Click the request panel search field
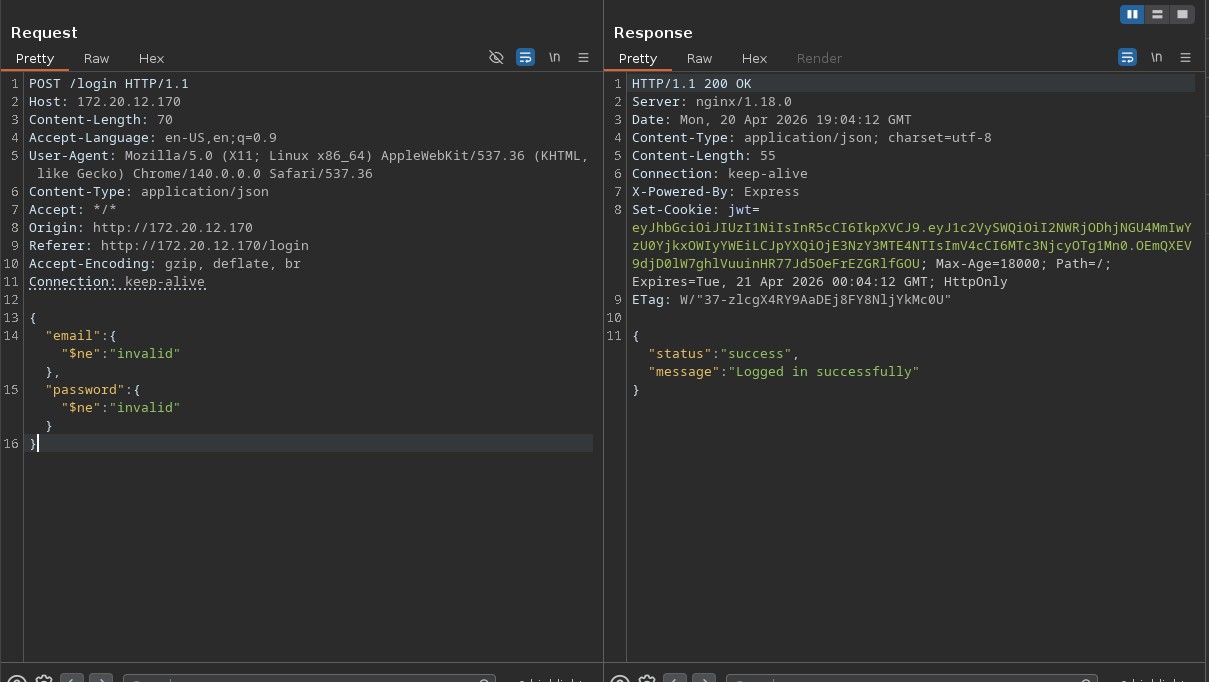The width and height of the screenshot is (1209, 682). (309, 679)
